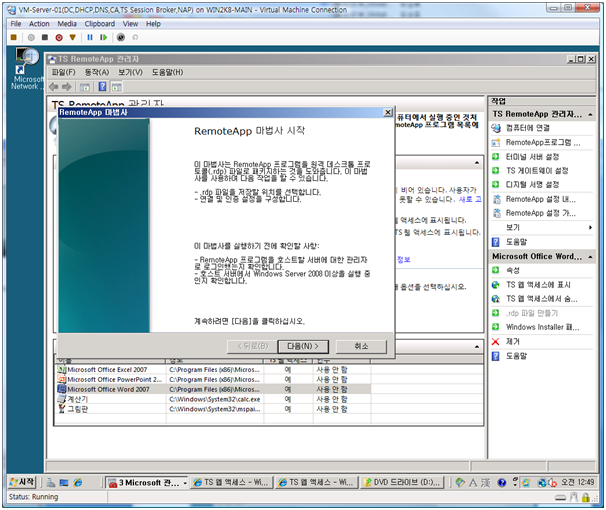This screenshot has height=510, width=606.
Task: Click the blue help icon in MMC toolbar
Action: tap(102, 87)
